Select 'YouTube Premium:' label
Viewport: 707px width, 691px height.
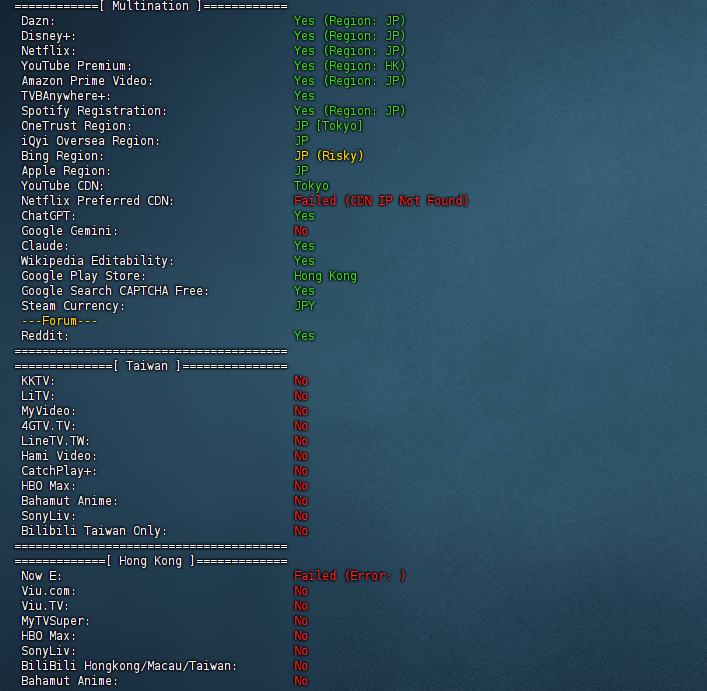pyautogui.click(x=76, y=66)
